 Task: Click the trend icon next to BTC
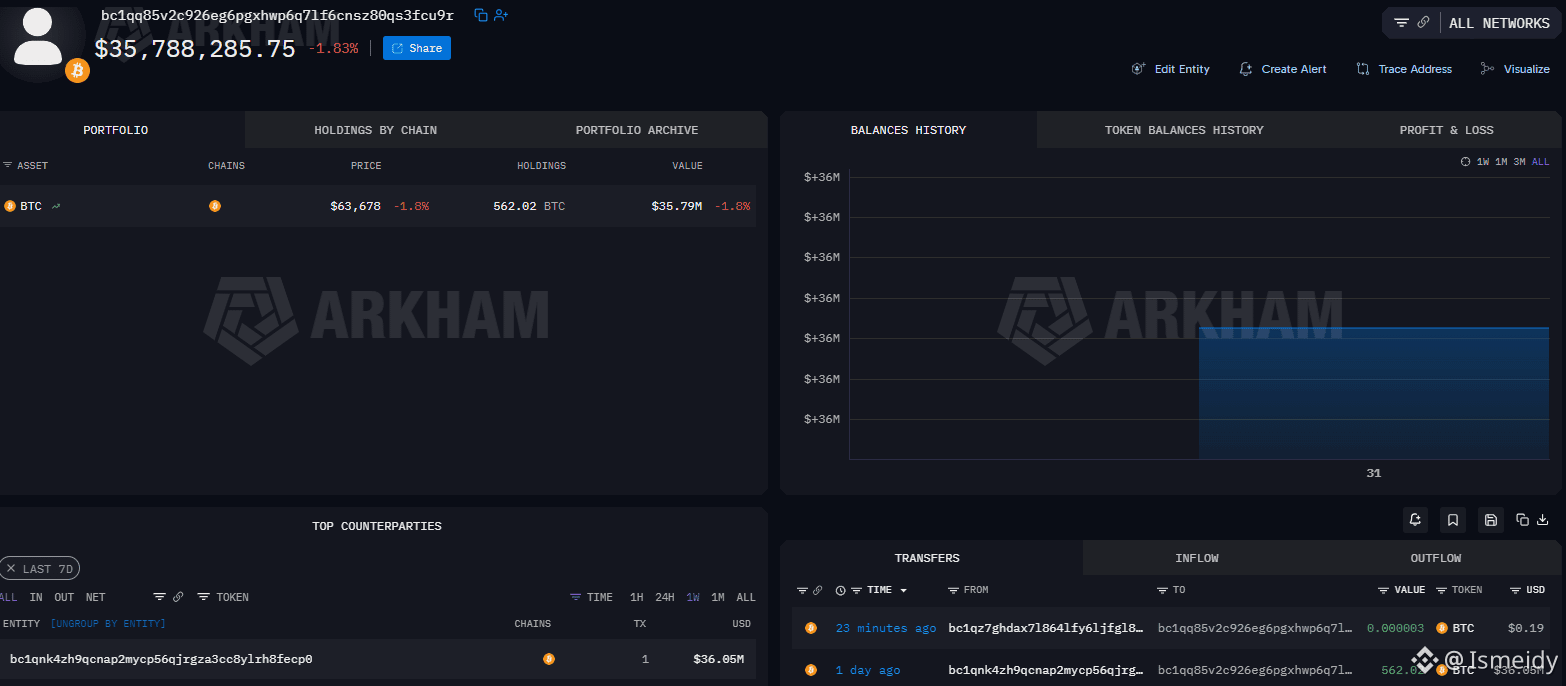point(56,206)
